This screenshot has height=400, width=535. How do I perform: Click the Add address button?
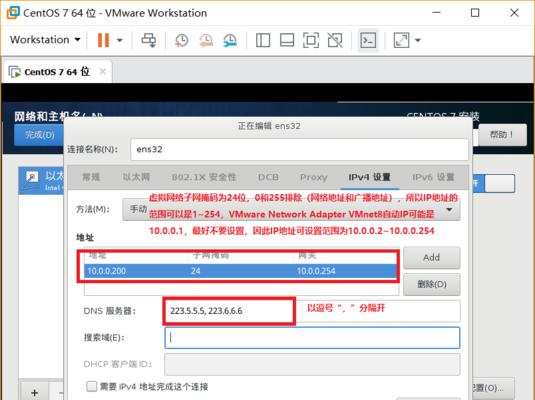click(432, 258)
